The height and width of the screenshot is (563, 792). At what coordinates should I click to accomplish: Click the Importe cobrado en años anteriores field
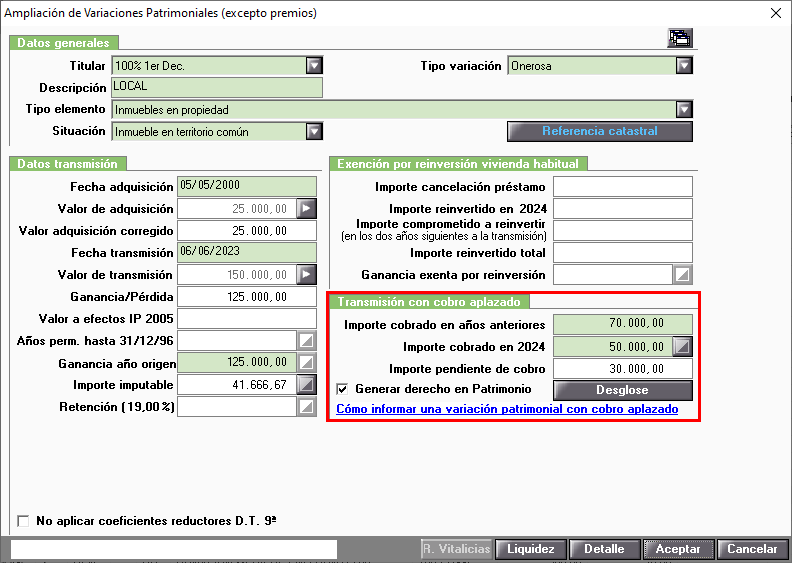point(623,325)
